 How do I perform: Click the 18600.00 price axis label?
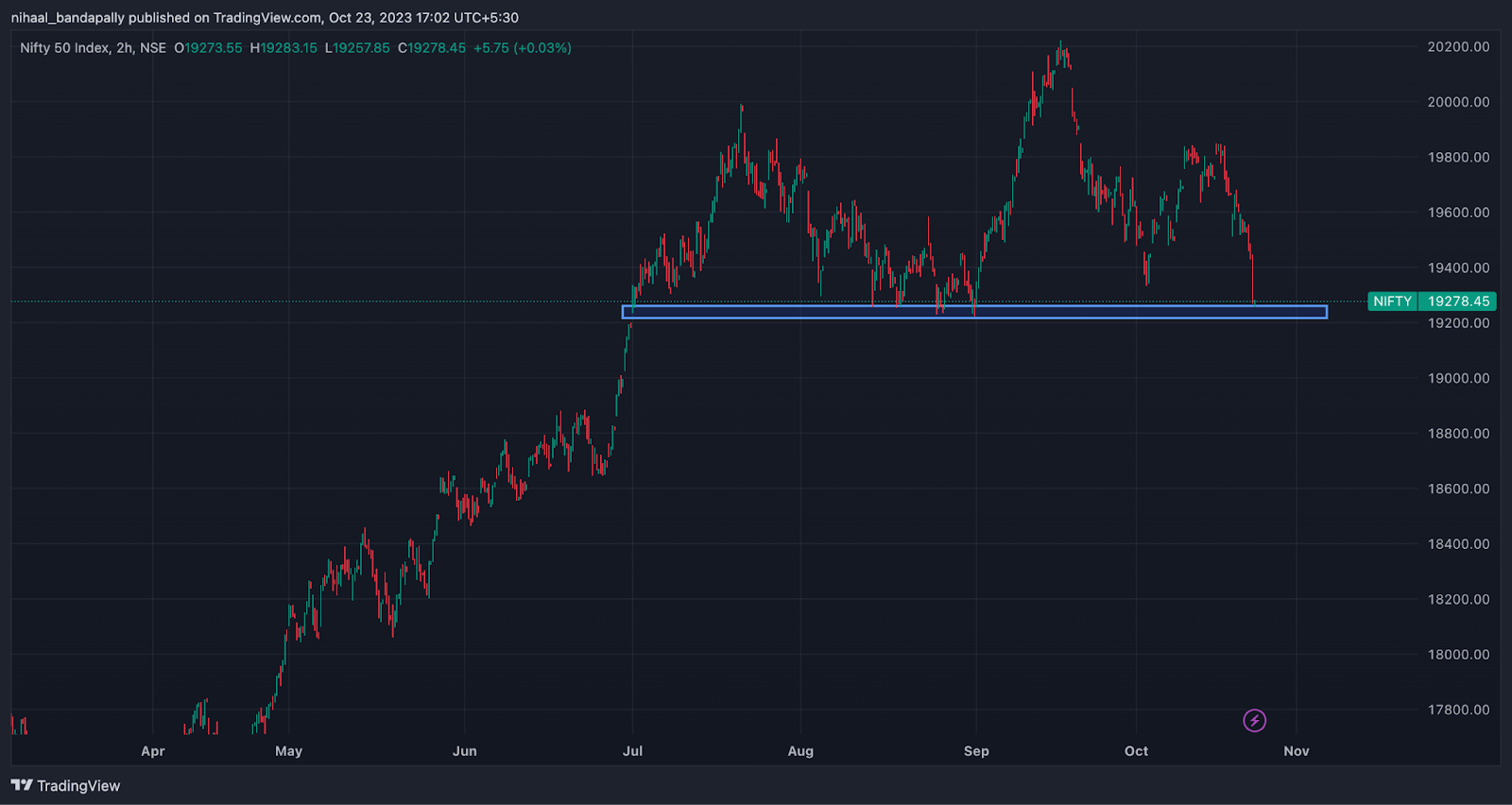click(1458, 488)
